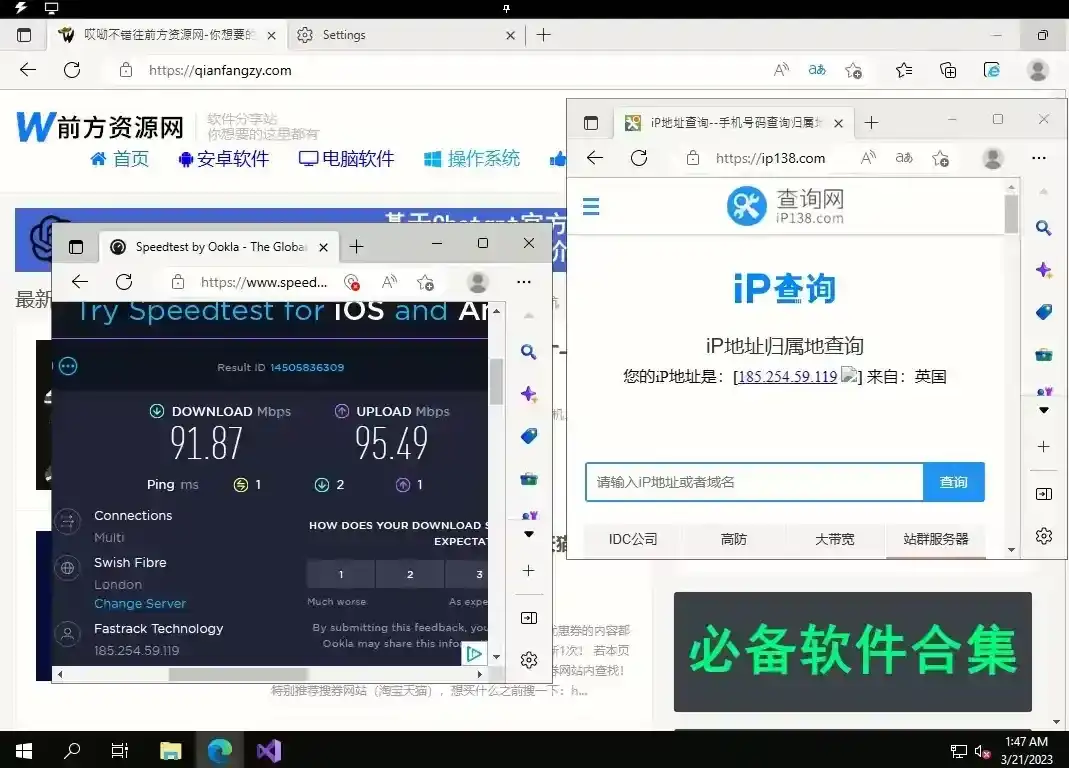Select the Speedtest by Ookla tab
The image size is (1069, 768).
click(220, 247)
